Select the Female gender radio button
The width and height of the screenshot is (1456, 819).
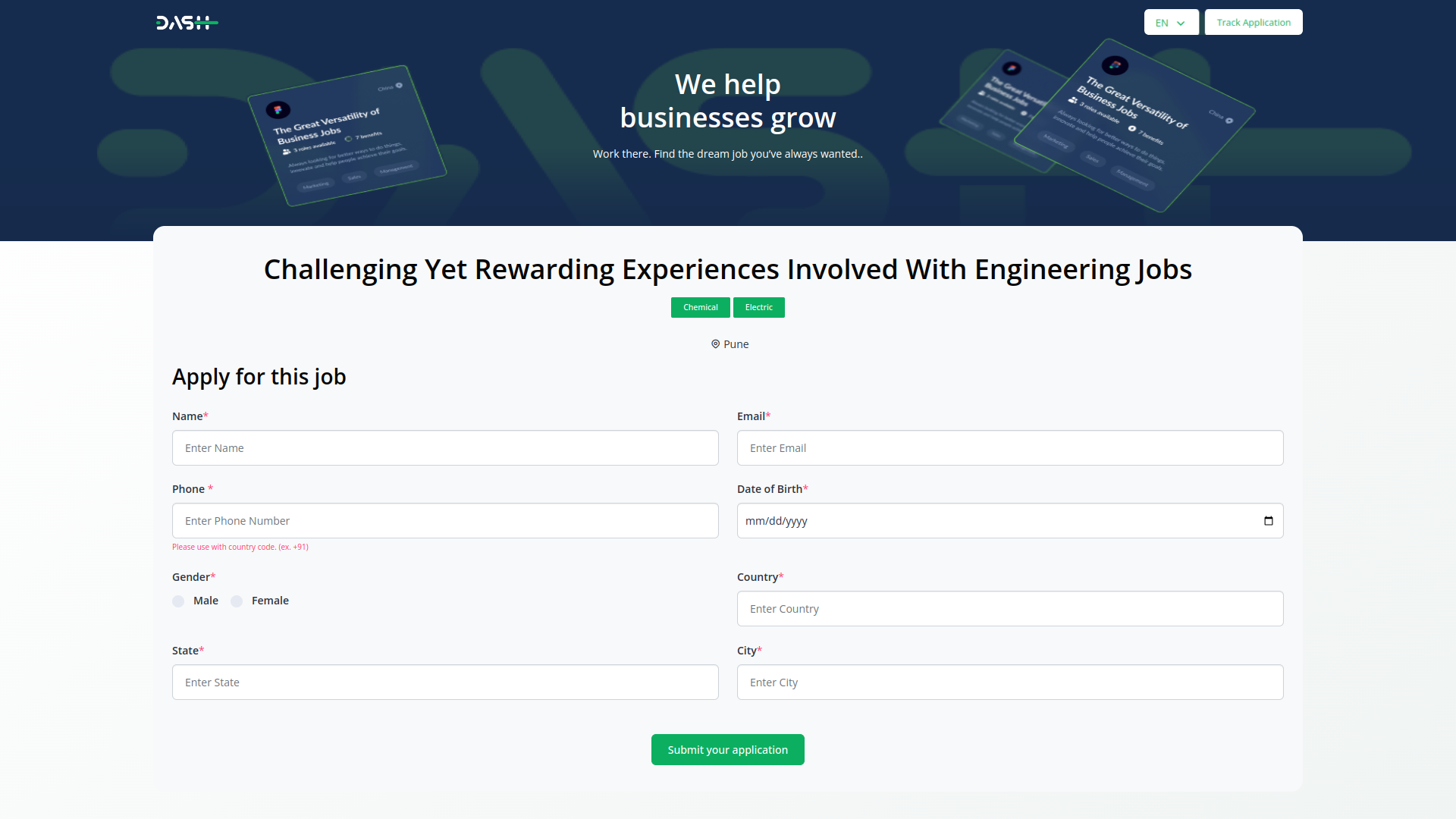[x=237, y=601]
